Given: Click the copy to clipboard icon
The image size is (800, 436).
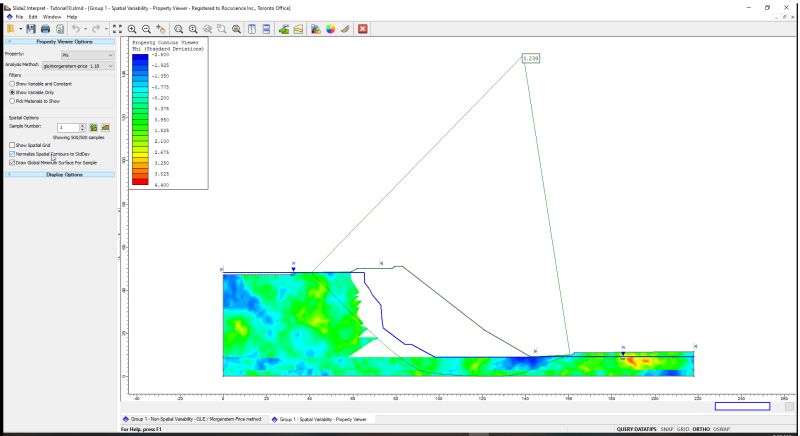Looking at the screenshot, I should pyautogui.click(x=60, y=29).
